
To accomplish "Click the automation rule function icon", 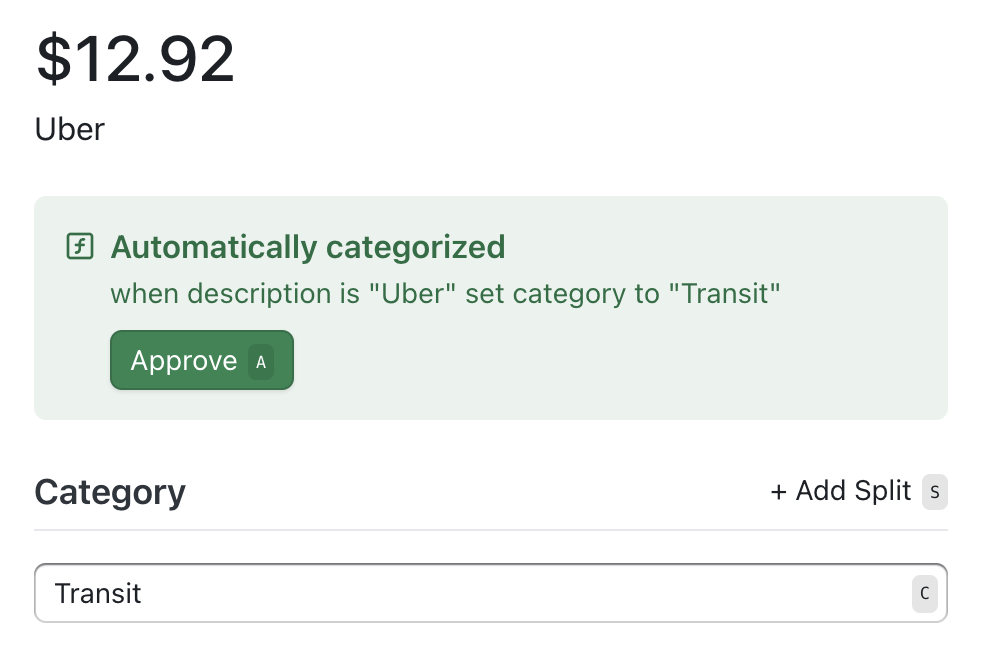I will (81, 246).
